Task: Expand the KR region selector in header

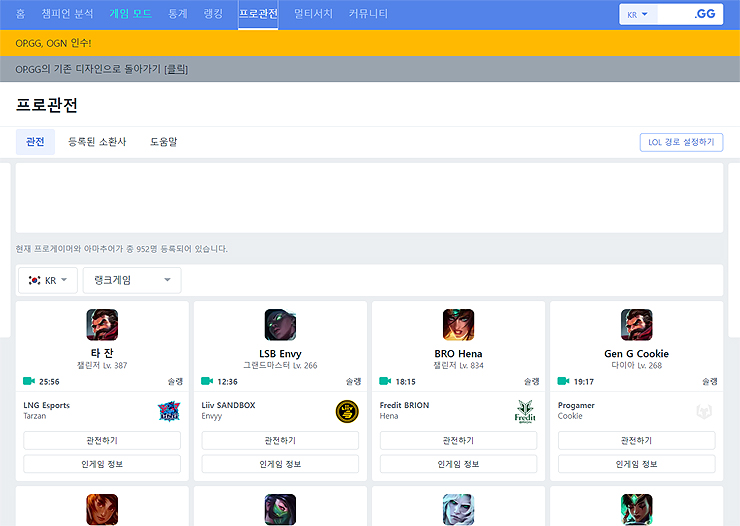Action: (638, 15)
